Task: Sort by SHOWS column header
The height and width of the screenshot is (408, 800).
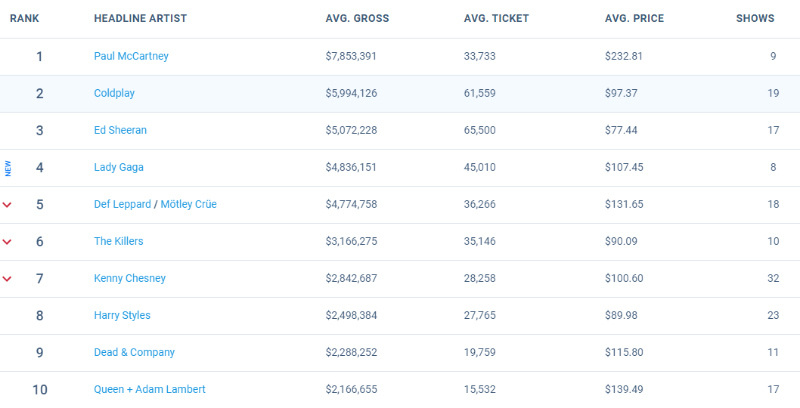Action: point(755,18)
